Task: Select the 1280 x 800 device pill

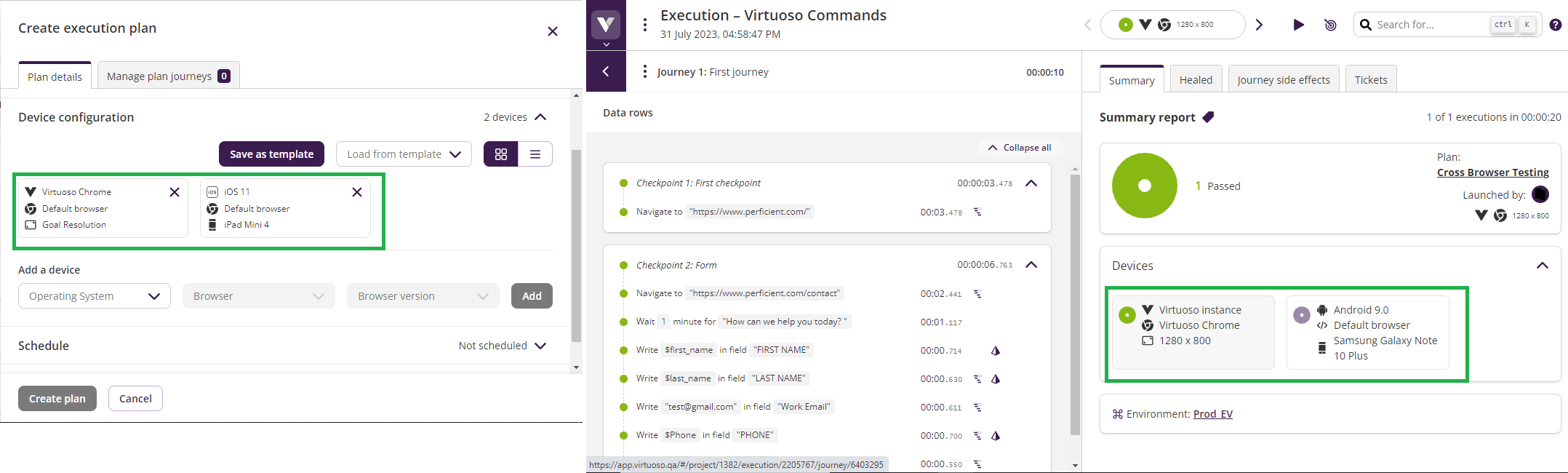Action: pyautogui.click(x=1172, y=25)
